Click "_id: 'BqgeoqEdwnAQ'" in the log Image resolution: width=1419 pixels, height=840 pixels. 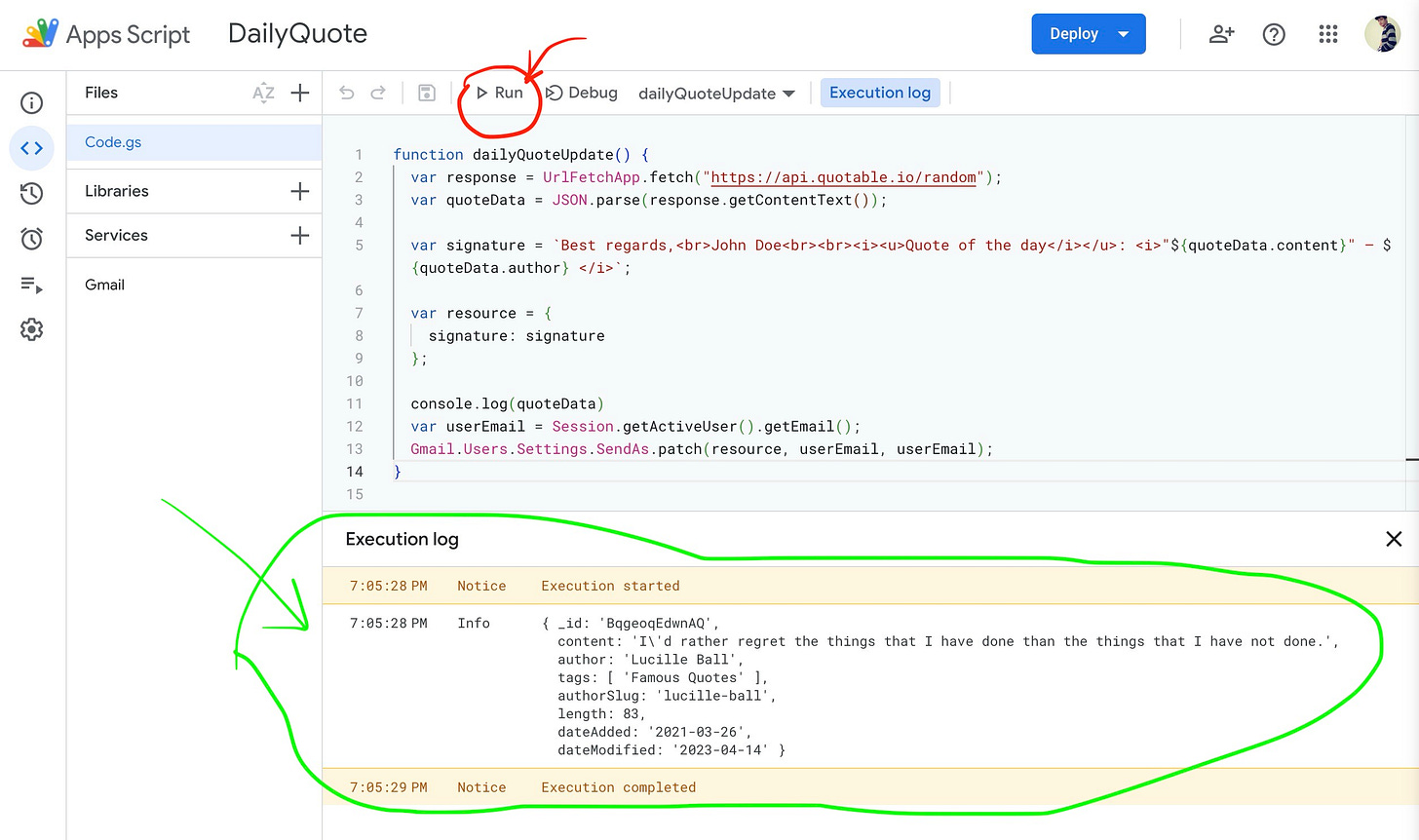pos(638,624)
